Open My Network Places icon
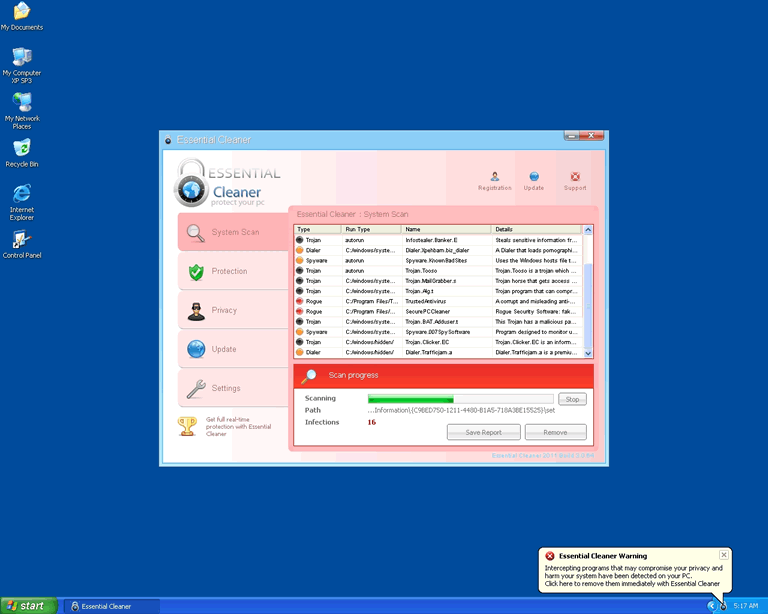Image resolution: width=768 pixels, height=614 pixels. [21, 104]
